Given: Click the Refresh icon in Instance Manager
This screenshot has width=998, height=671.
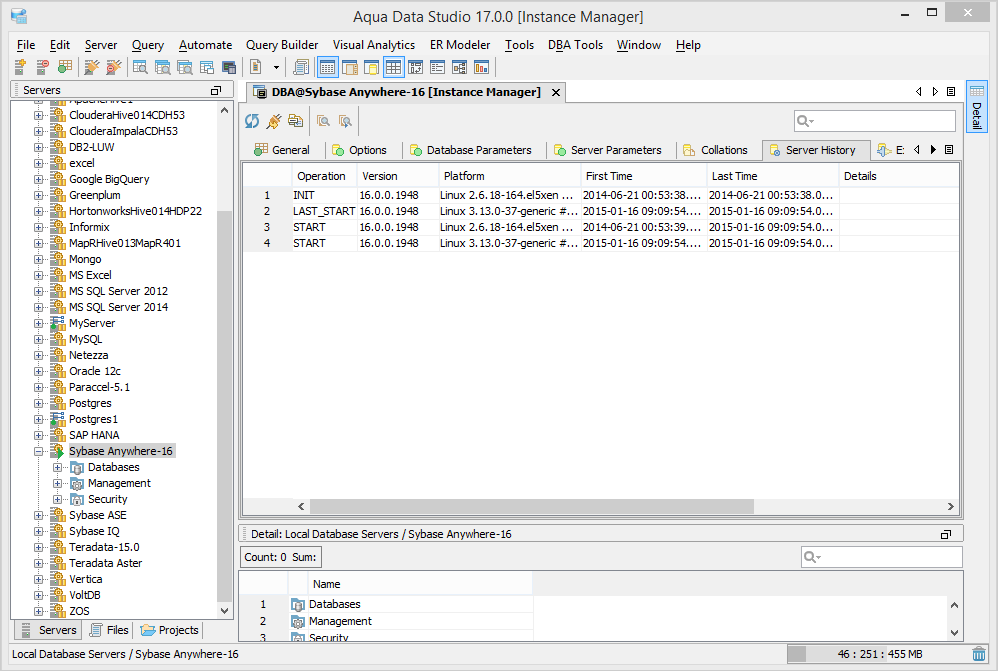Looking at the screenshot, I should click(x=252, y=121).
